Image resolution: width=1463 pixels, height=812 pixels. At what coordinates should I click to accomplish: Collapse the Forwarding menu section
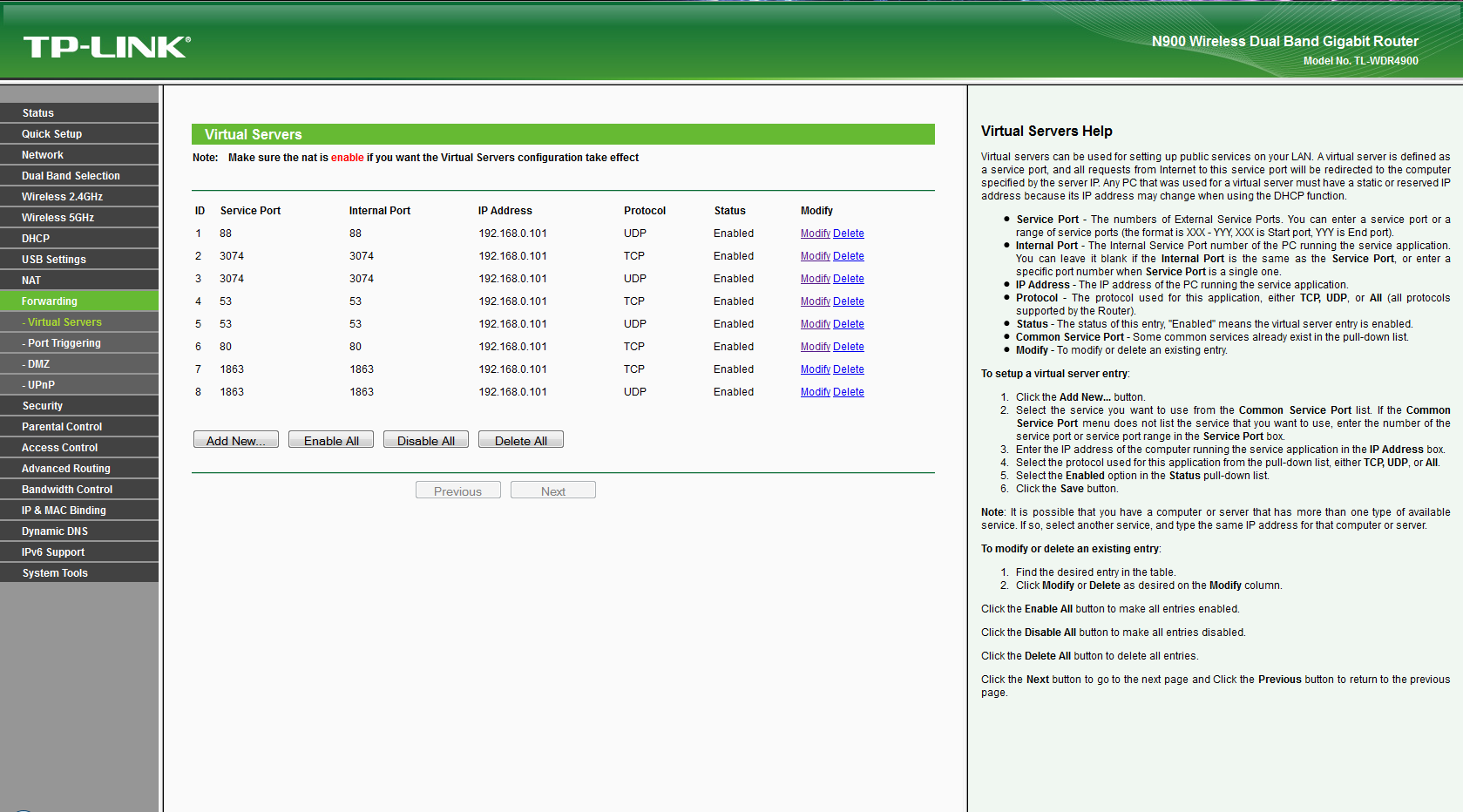click(x=79, y=301)
